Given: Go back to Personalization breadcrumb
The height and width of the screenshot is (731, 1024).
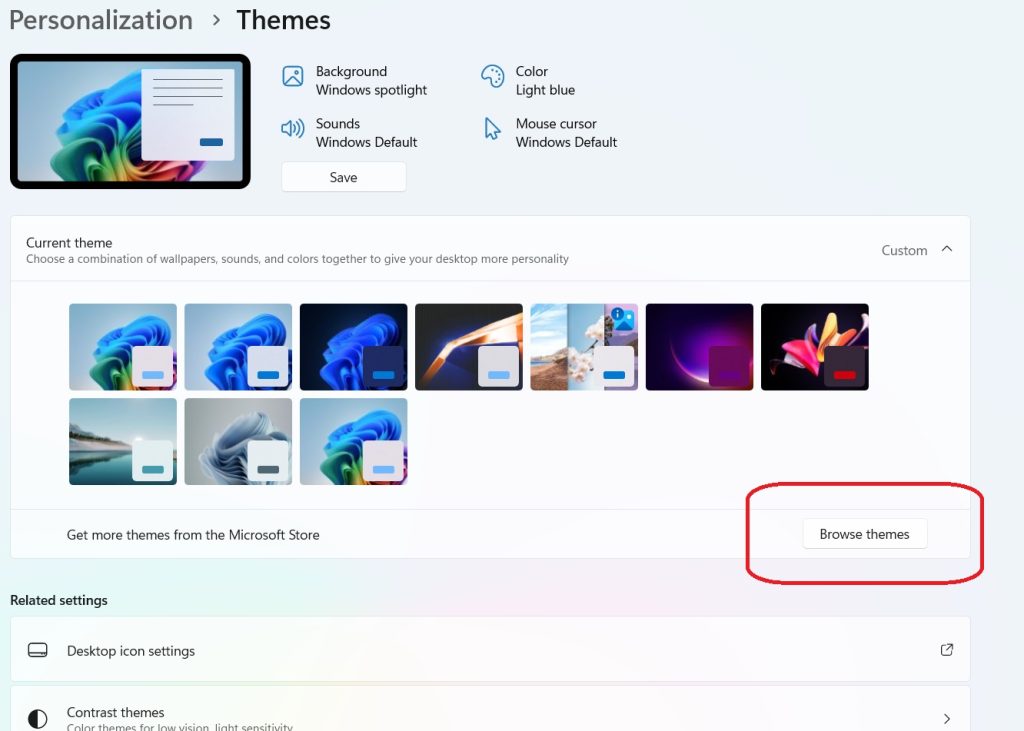Looking at the screenshot, I should (x=101, y=20).
